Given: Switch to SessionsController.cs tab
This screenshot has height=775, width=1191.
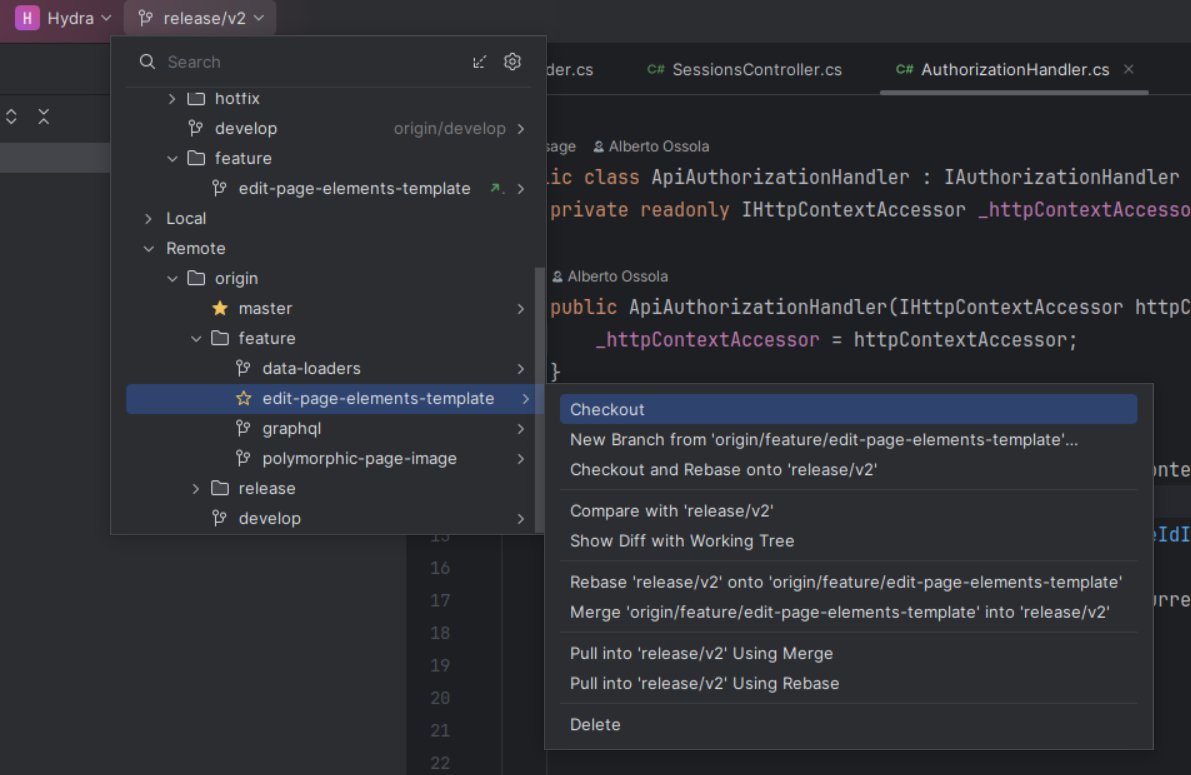Looking at the screenshot, I should [x=756, y=70].
